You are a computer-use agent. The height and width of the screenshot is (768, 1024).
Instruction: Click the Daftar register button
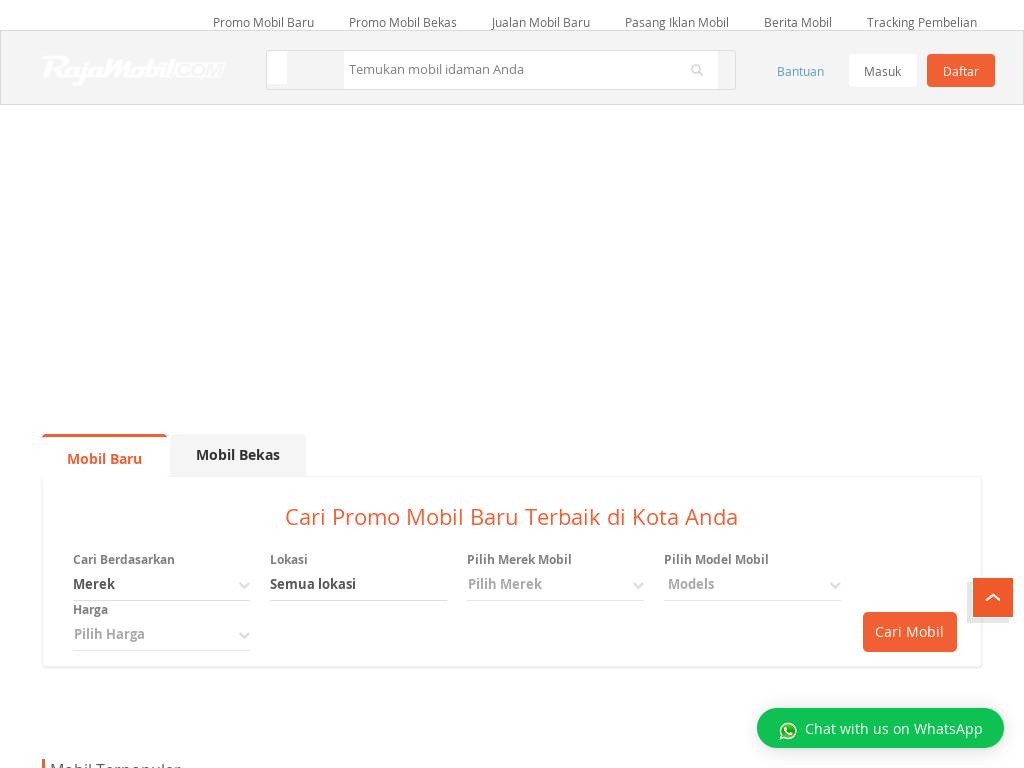coord(960,71)
